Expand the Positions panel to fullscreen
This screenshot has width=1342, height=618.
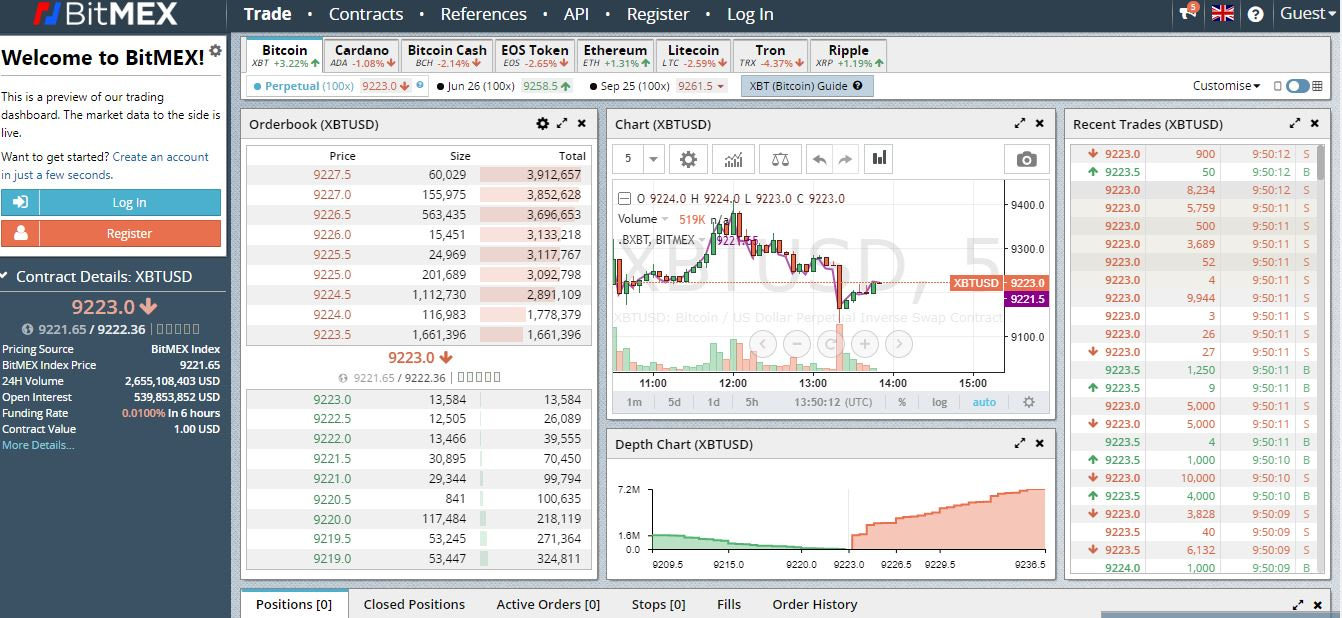pyautogui.click(x=1298, y=605)
